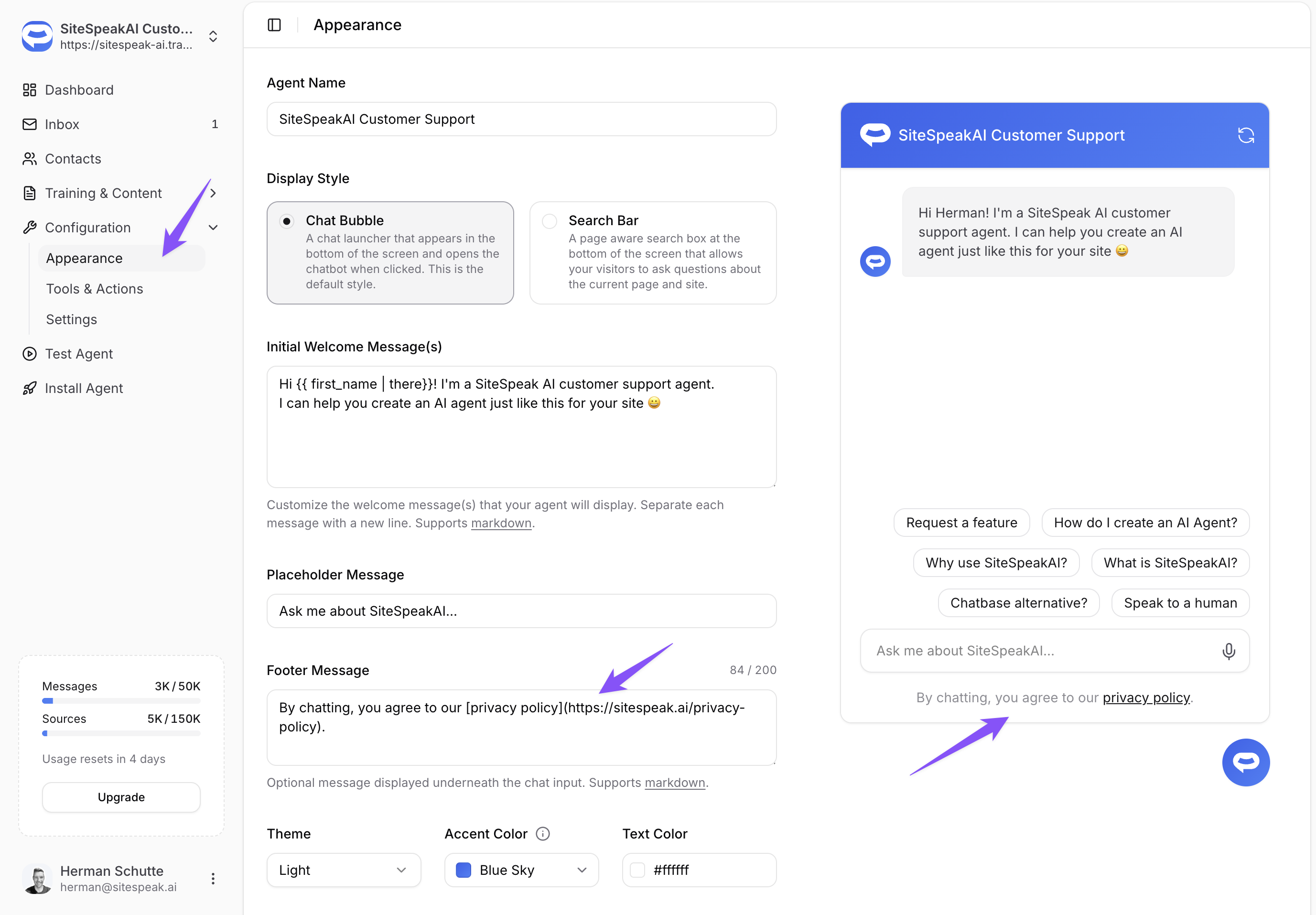Click the Upgrade button

click(121, 797)
